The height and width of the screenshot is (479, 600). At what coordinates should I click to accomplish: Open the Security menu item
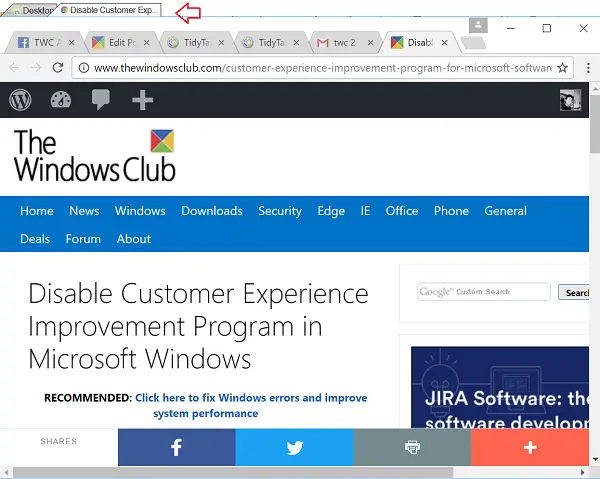coord(280,211)
